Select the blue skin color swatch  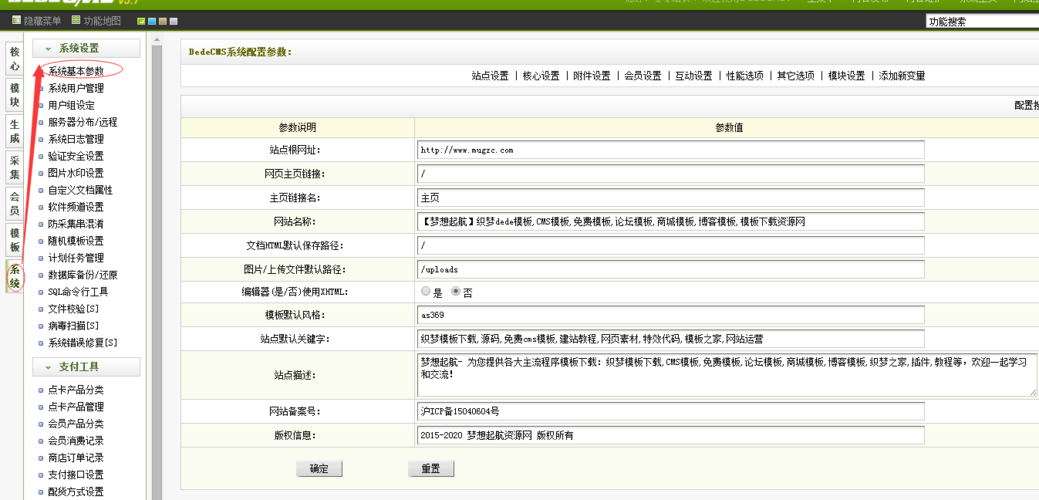coord(152,21)
